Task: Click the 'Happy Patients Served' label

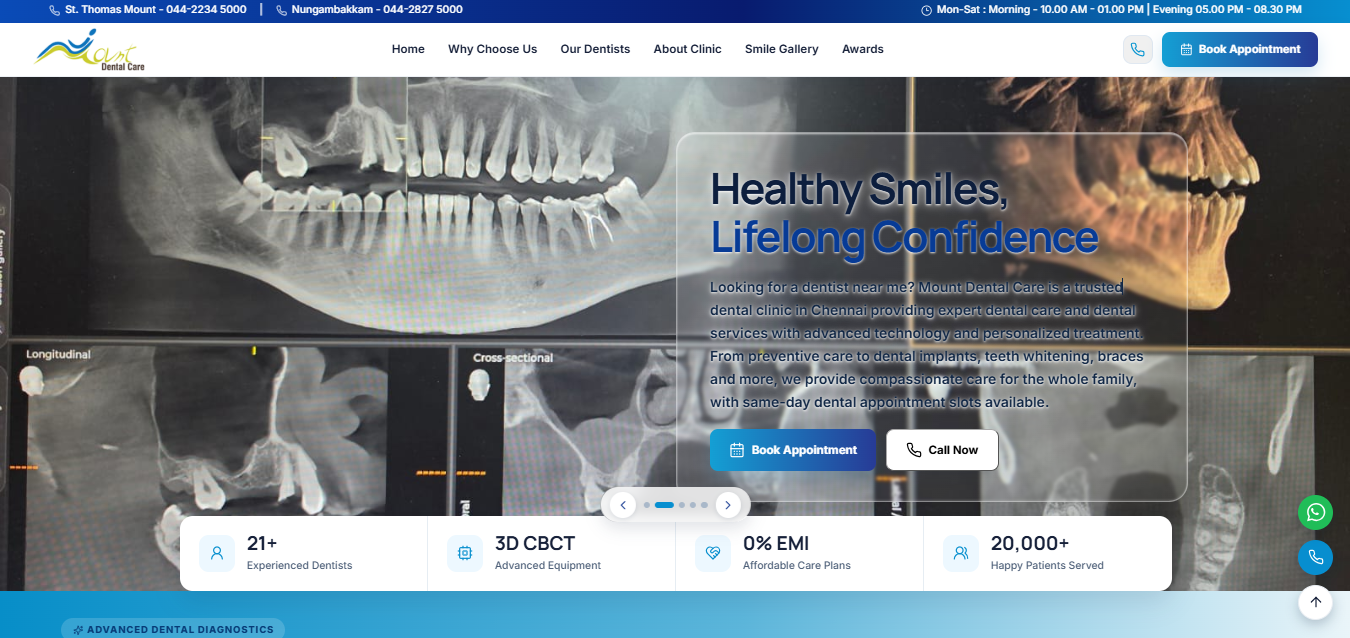Action: 1047,565
